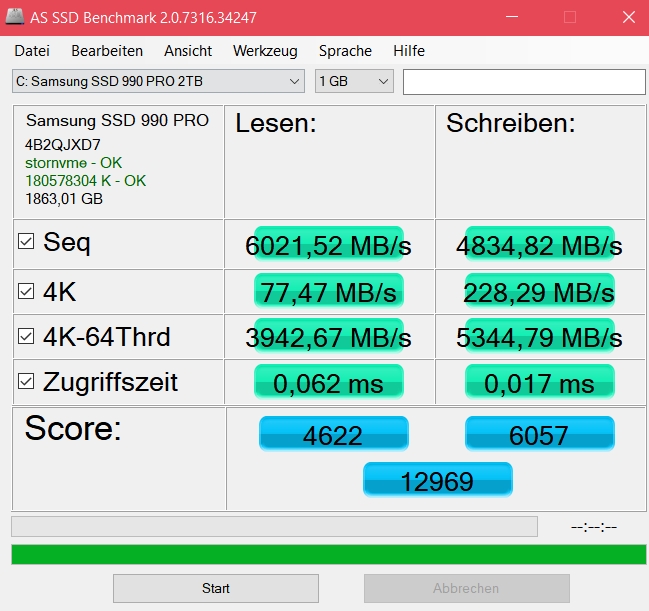This screenshot has height=611, width=649.
Task: Click the stornvme - OK driver status
Action: point(73,163)
